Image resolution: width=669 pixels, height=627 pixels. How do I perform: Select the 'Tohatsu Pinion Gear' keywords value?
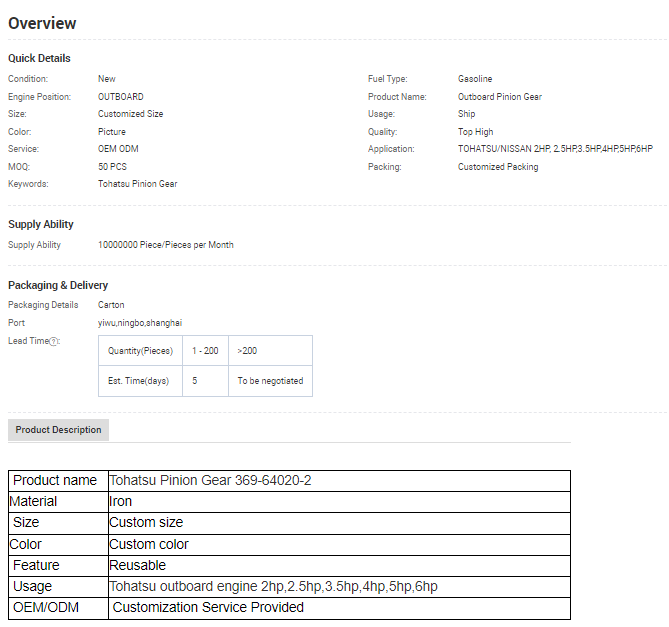point(137,184)
